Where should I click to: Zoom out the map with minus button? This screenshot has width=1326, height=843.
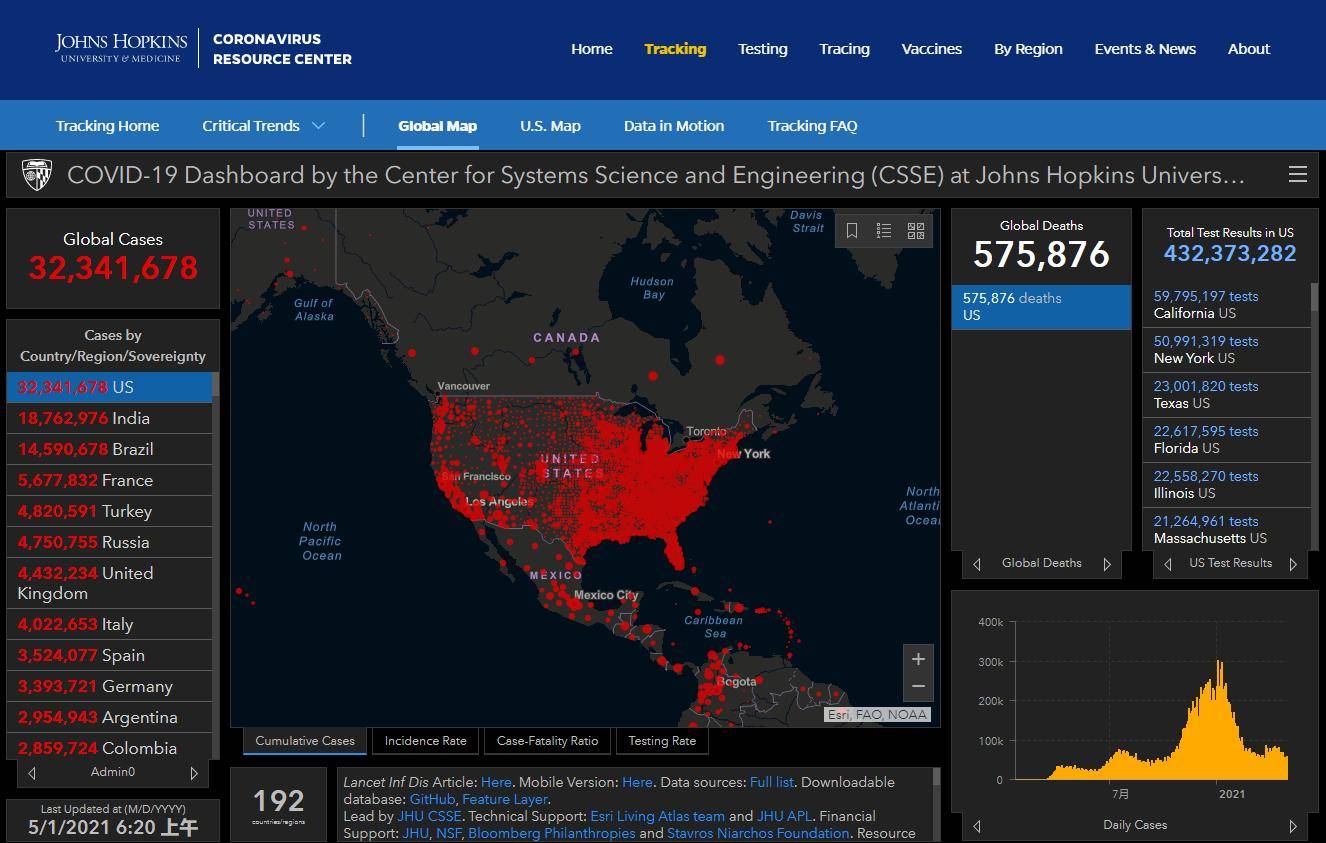click(918, 686)
